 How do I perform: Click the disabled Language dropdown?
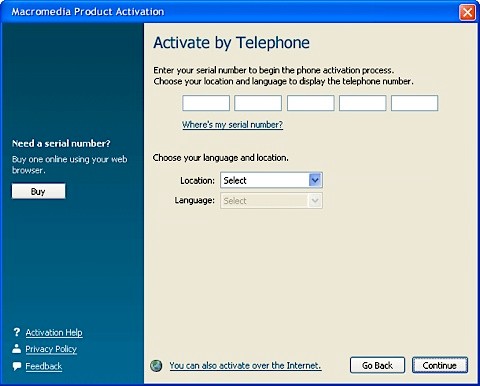pyautogui.click(x=271, y=201)
